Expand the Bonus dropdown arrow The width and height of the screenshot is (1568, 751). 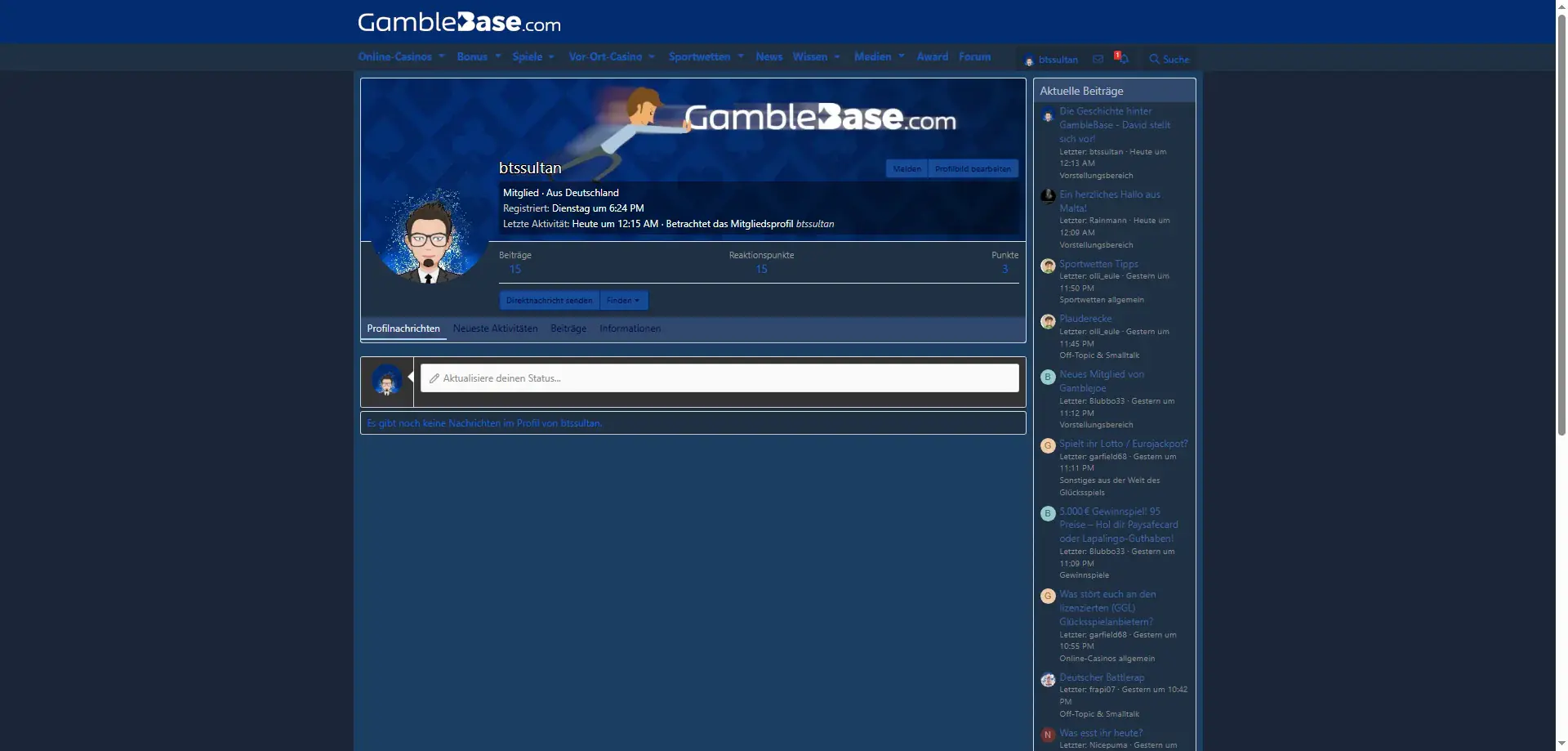(x=498, y=56)
